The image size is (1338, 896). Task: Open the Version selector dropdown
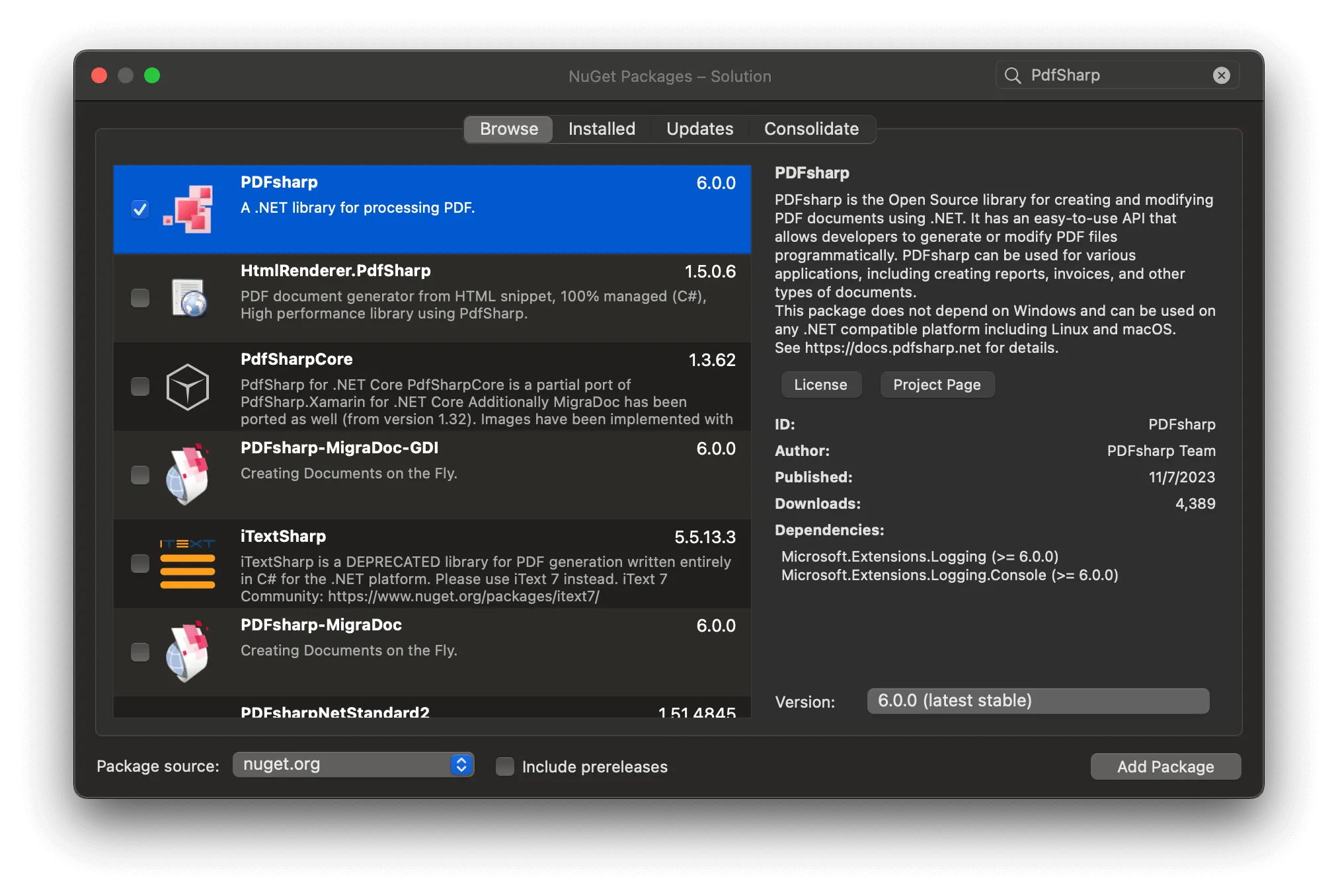pyautogui.click(x=1037, y=700)
